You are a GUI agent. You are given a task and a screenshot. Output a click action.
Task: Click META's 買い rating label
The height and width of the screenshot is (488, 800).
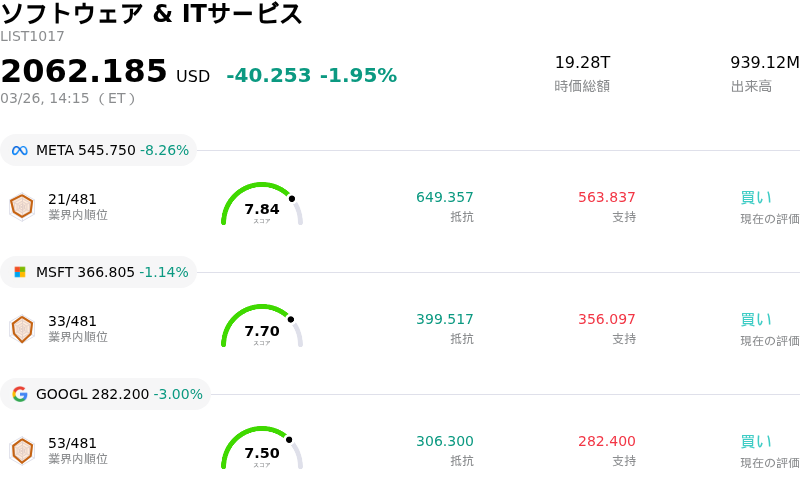pos(755,198)
